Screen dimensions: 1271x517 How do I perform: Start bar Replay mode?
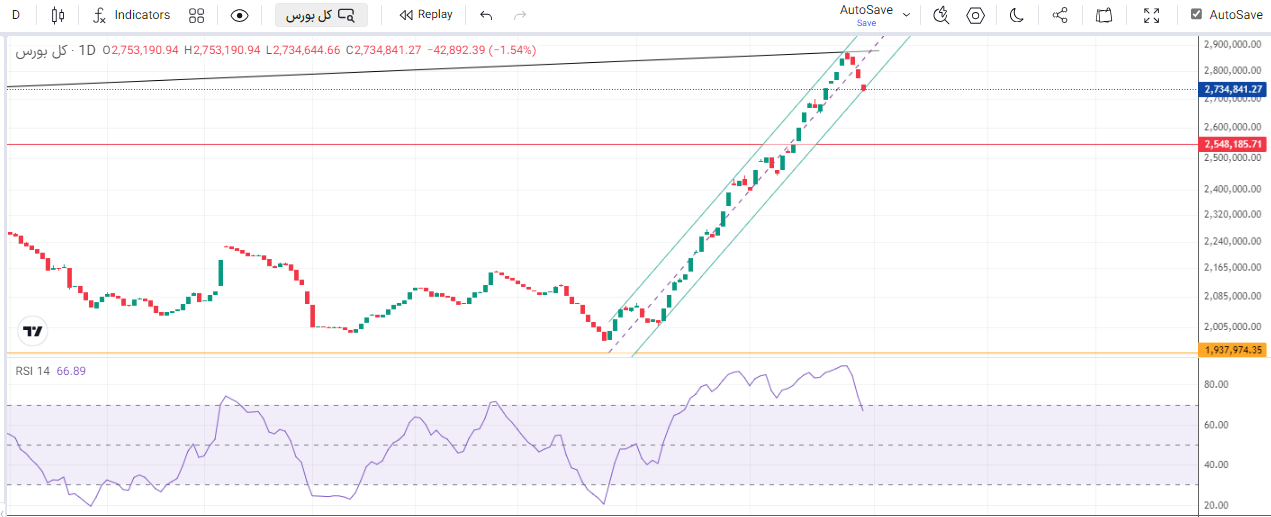click(426, 15)
